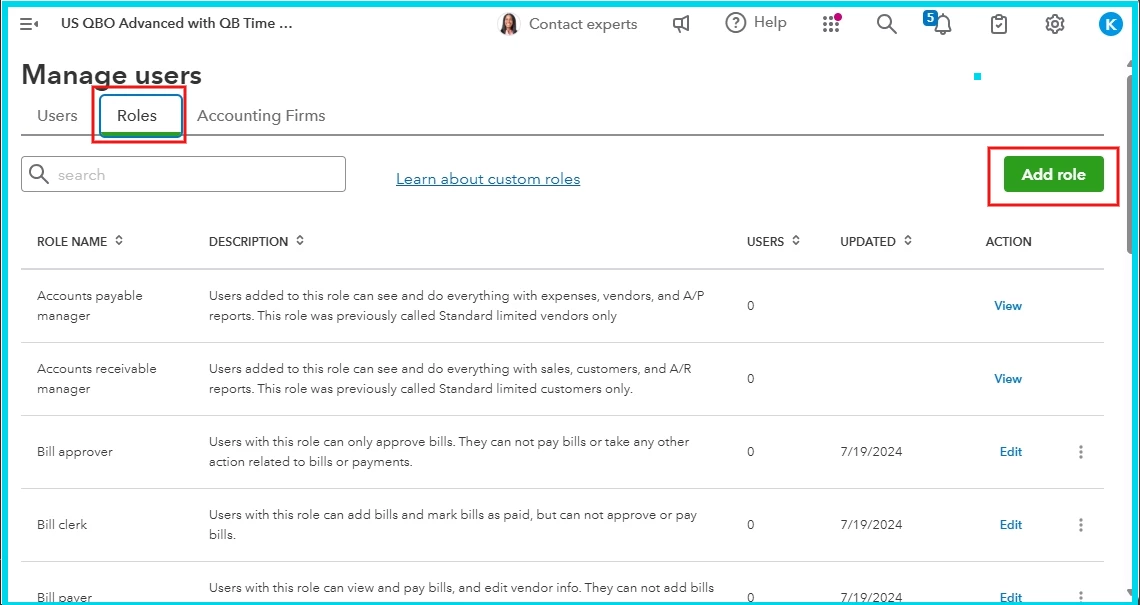
Task: Click the company name US QBO Advanced
Action: pos(177,23)
